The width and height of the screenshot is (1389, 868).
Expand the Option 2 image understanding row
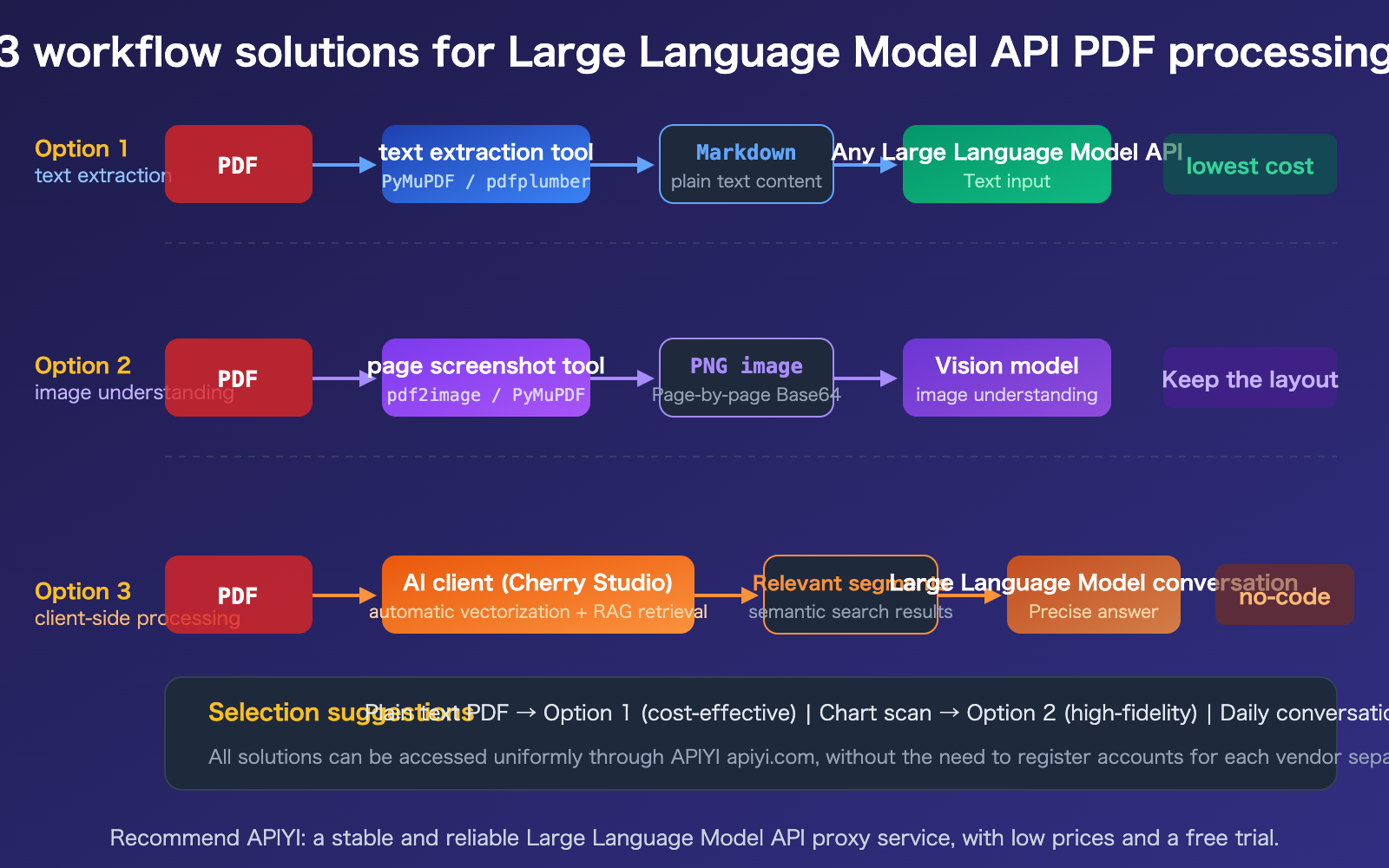pyautogui.click(x=82, y=378)
